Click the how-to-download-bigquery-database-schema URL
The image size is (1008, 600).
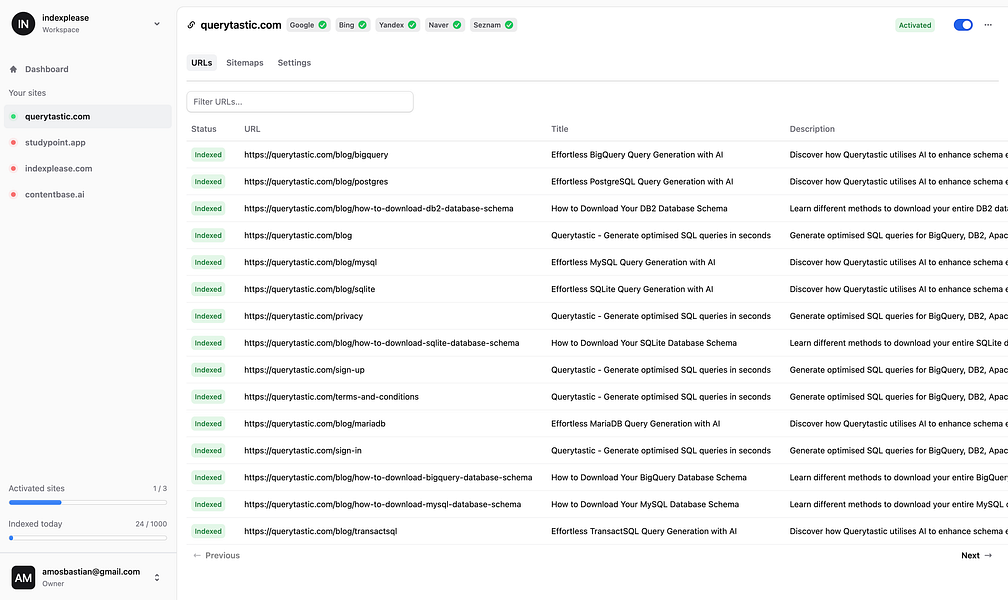tap(388, 478)
